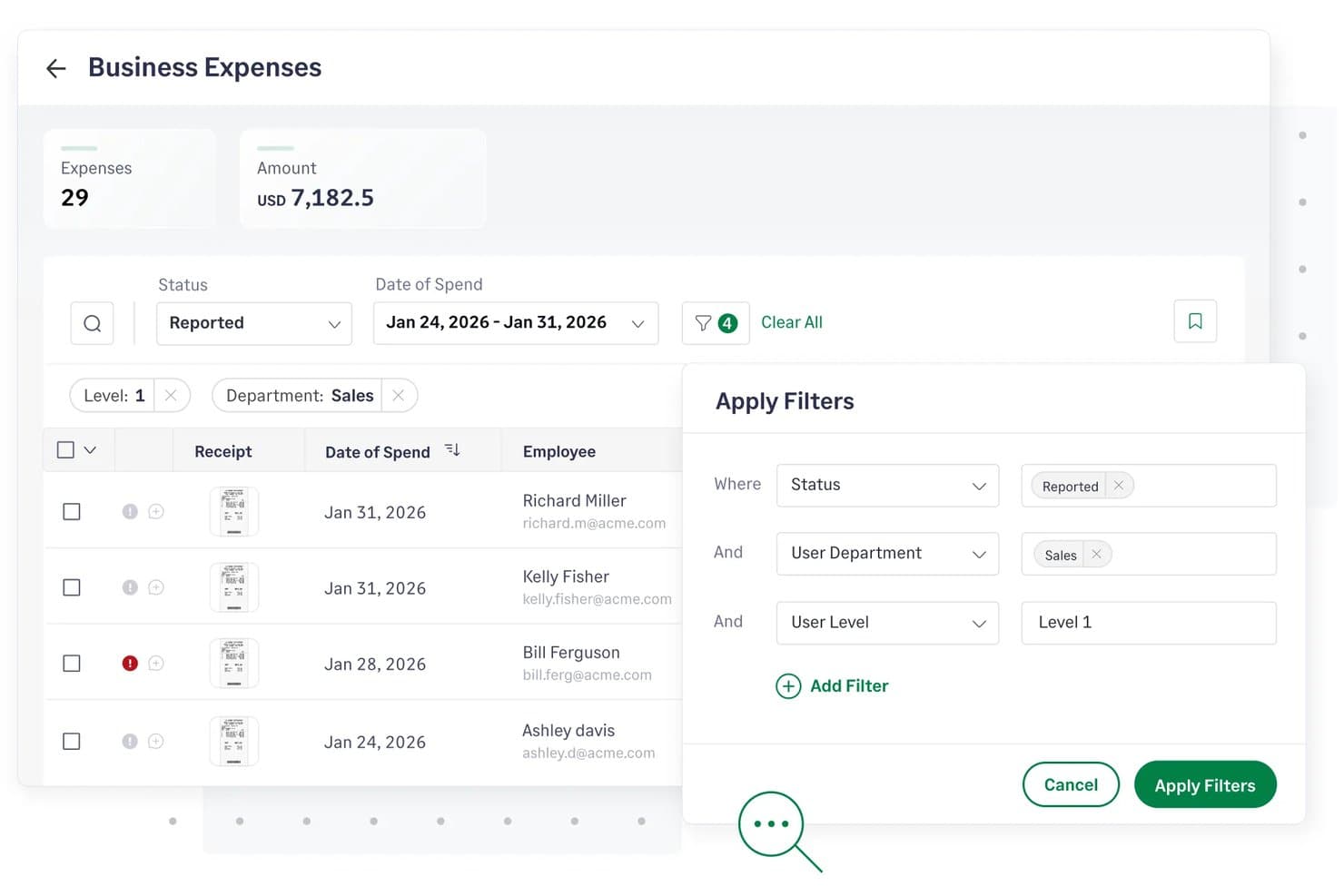
Task: Click the Amount USD 7,182.5 summary card
Action: coord(363,178)
